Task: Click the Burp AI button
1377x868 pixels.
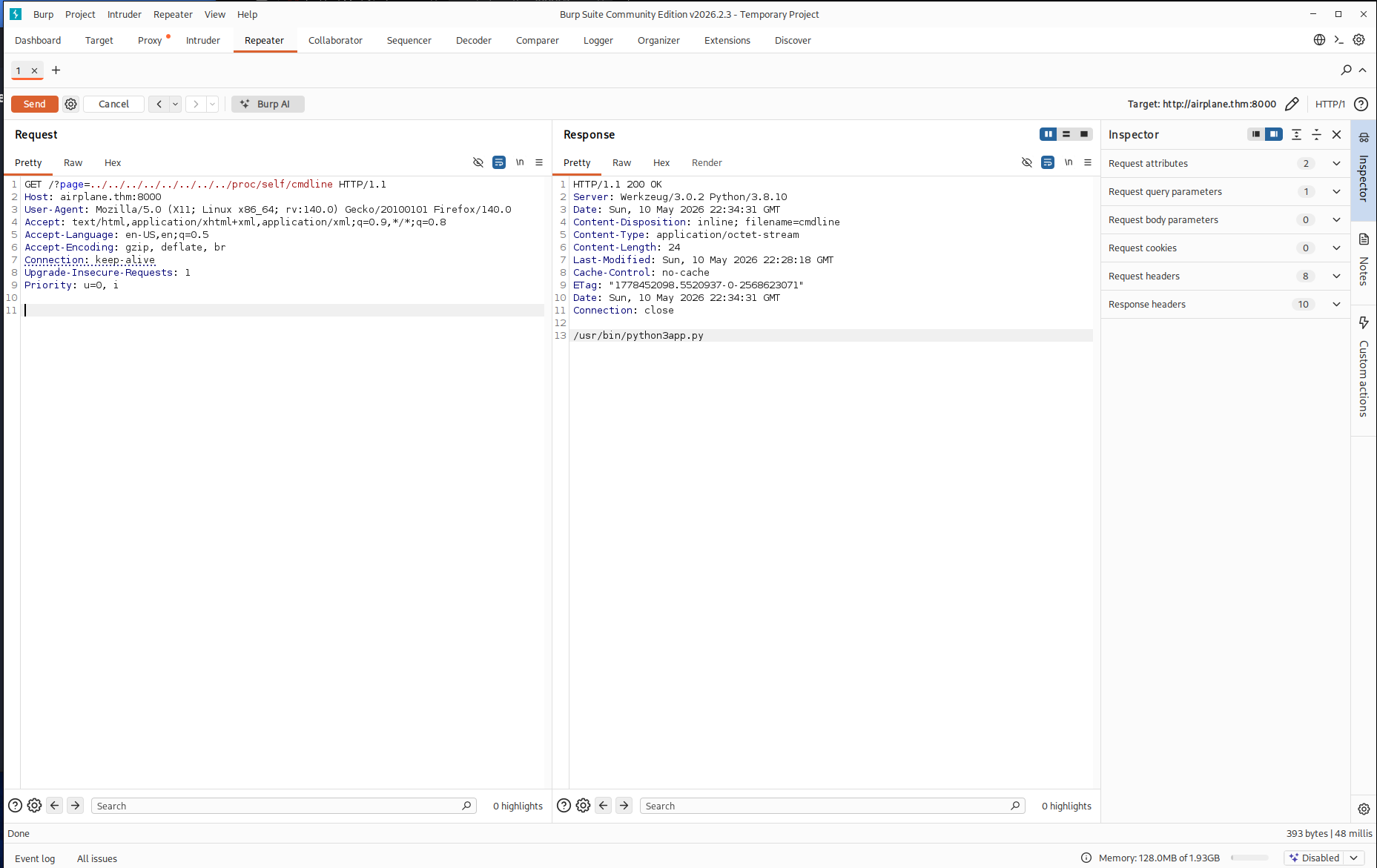Action: tap(268, 104)
